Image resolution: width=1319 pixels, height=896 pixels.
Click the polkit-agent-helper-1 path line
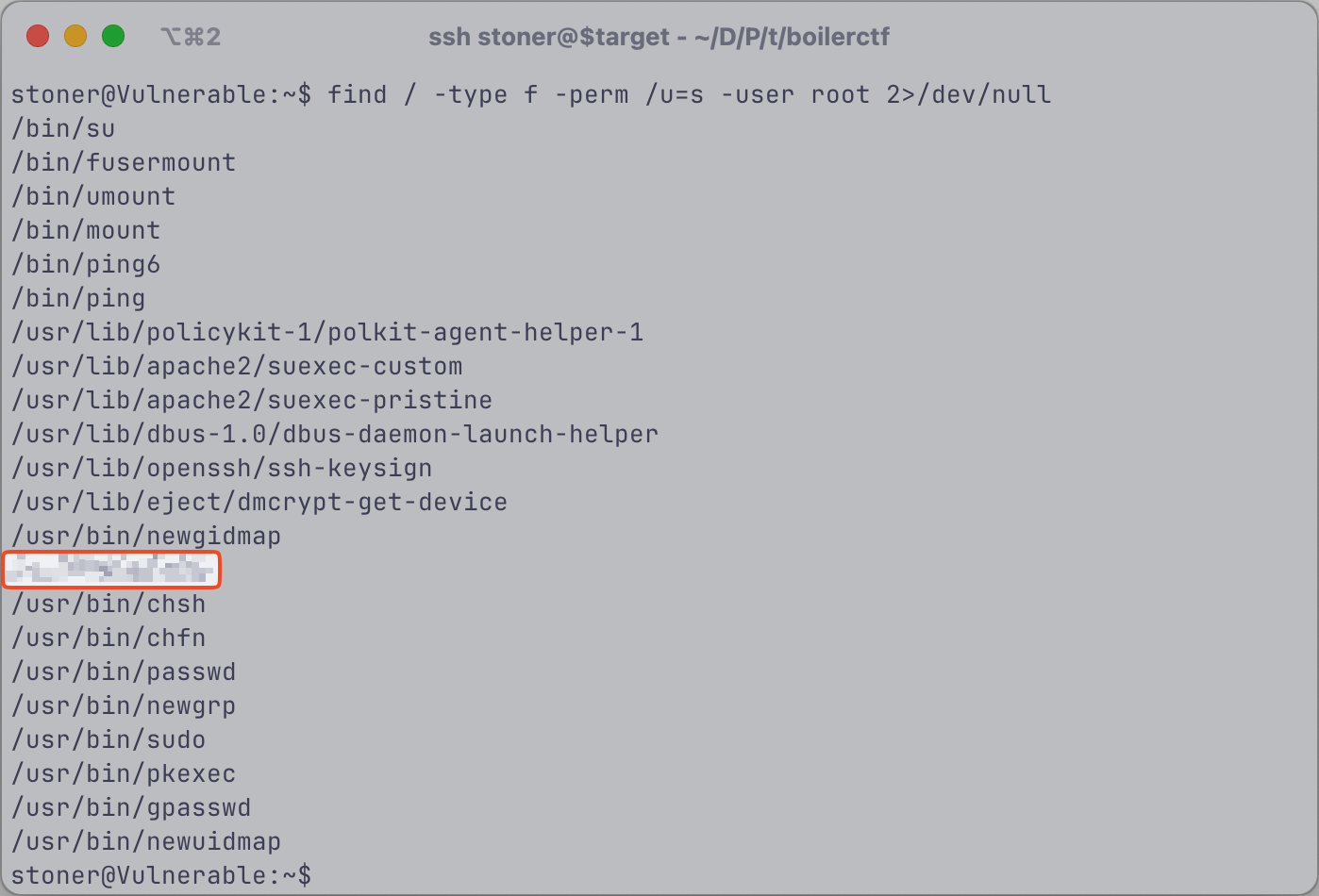coord(327,332)
